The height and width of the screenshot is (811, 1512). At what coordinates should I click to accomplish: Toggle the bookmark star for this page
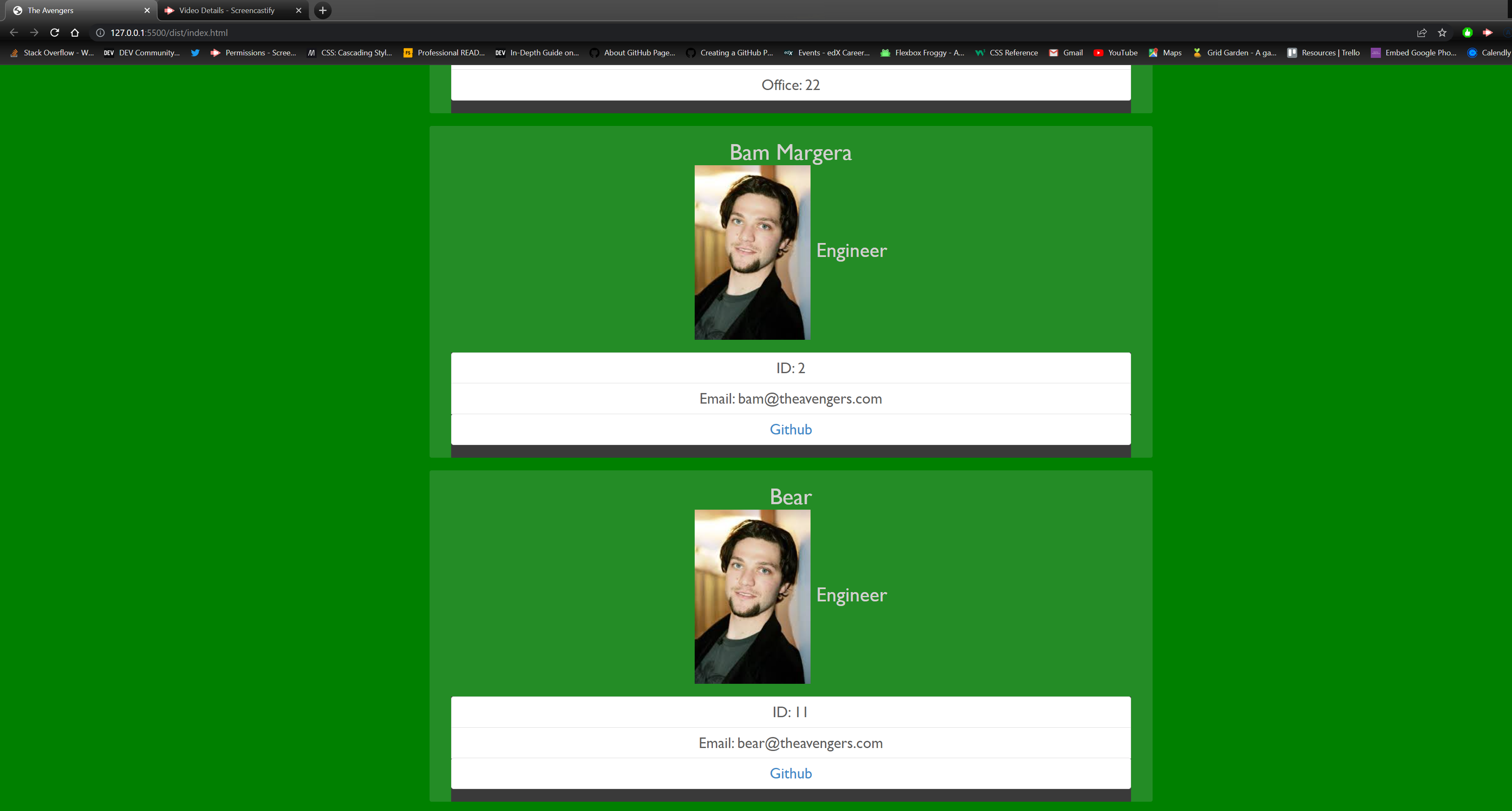pyautogui.click(x=1442, y=32)
